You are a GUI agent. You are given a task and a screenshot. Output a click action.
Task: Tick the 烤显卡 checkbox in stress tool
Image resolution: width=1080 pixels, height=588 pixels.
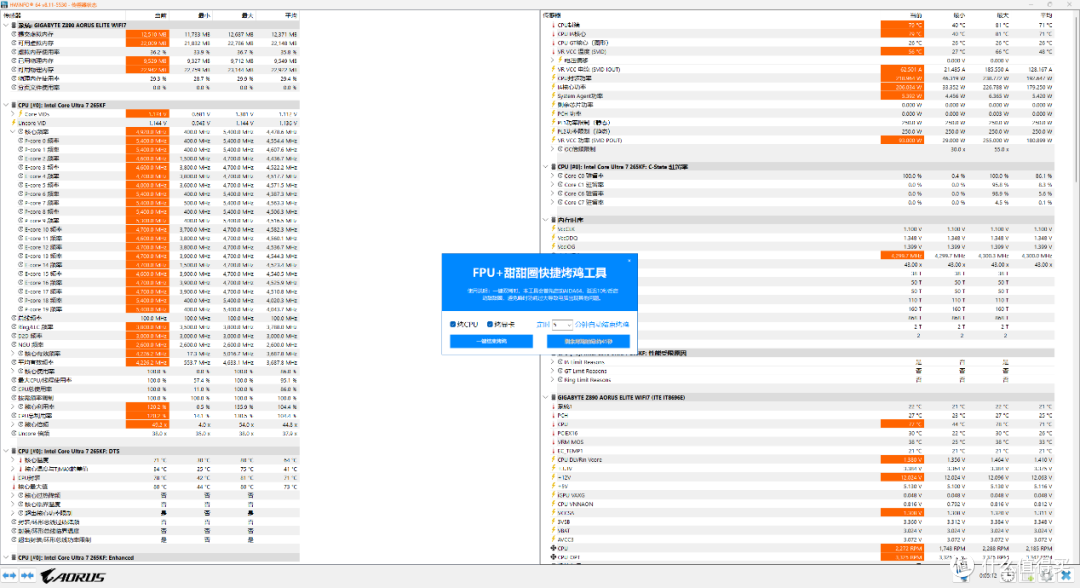(490, 324)
